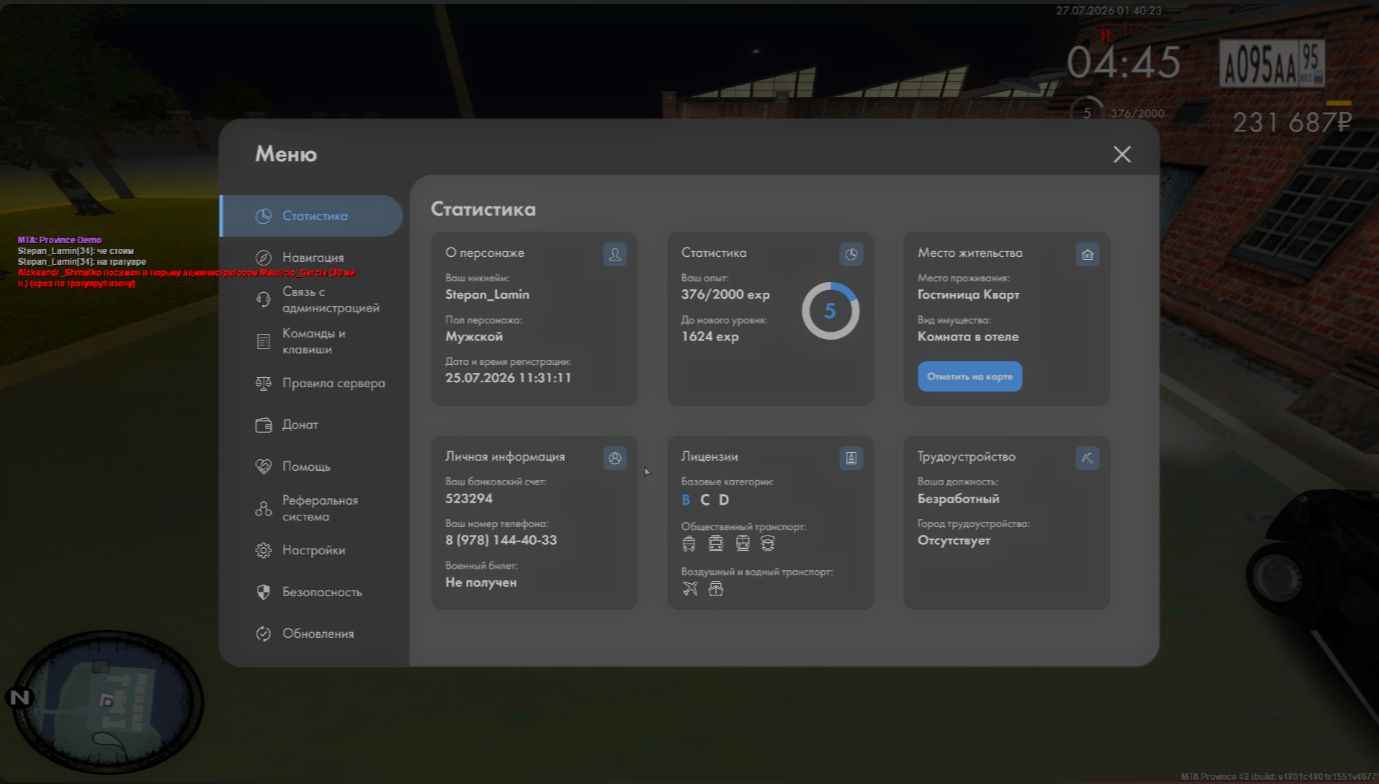Viewport: 1379px width, 784px height.
Task: Click the employment city value Отсутствует
Action: (954, 540)
